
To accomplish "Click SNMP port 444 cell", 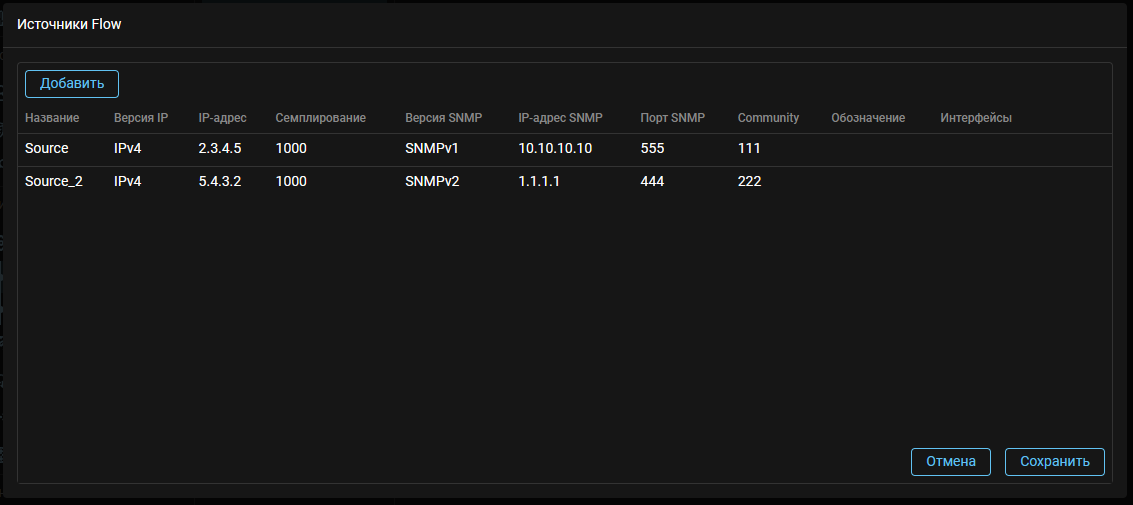I will [x=652, y=182].
